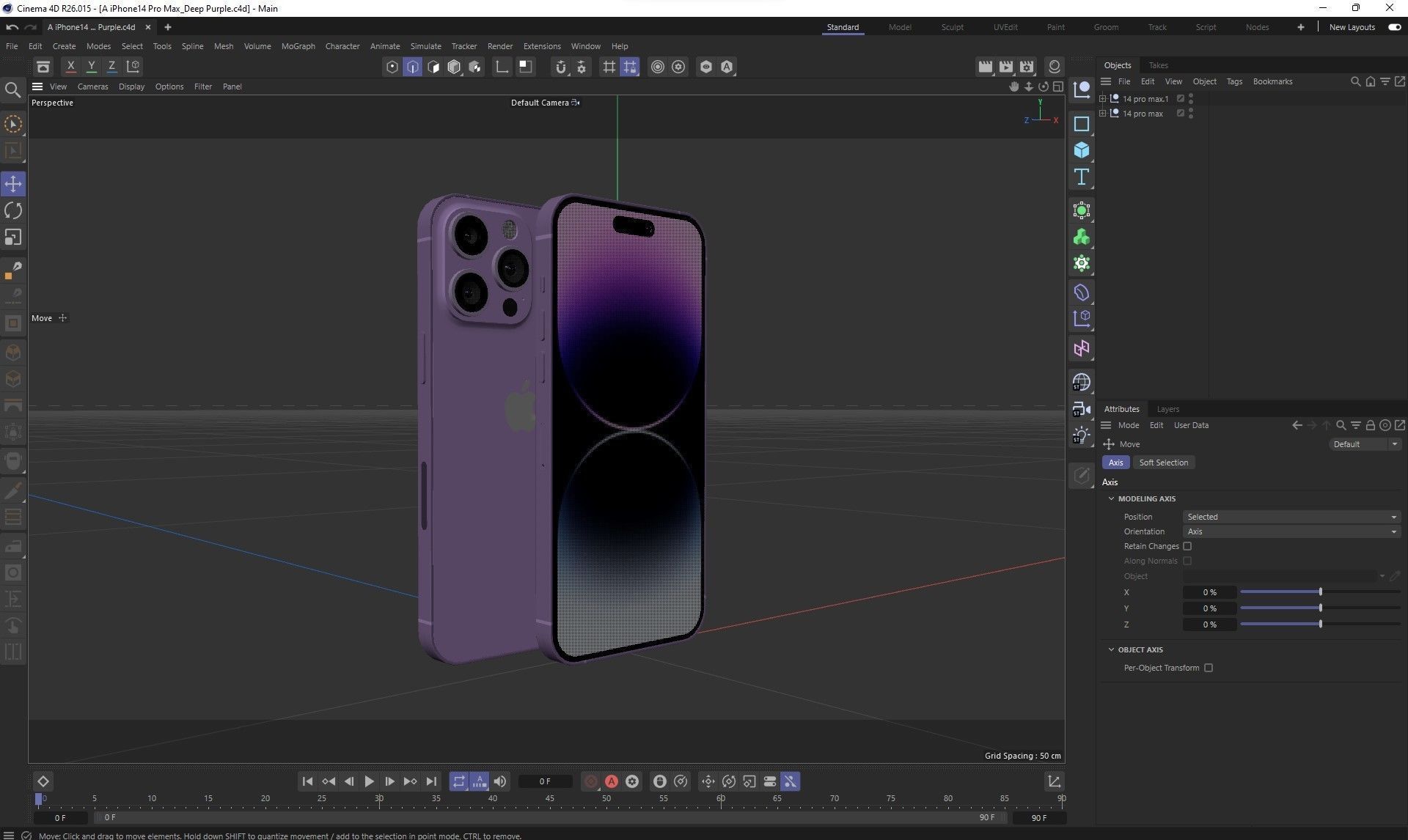
Task: Open the Simulate menu
Action: [425, 46]
